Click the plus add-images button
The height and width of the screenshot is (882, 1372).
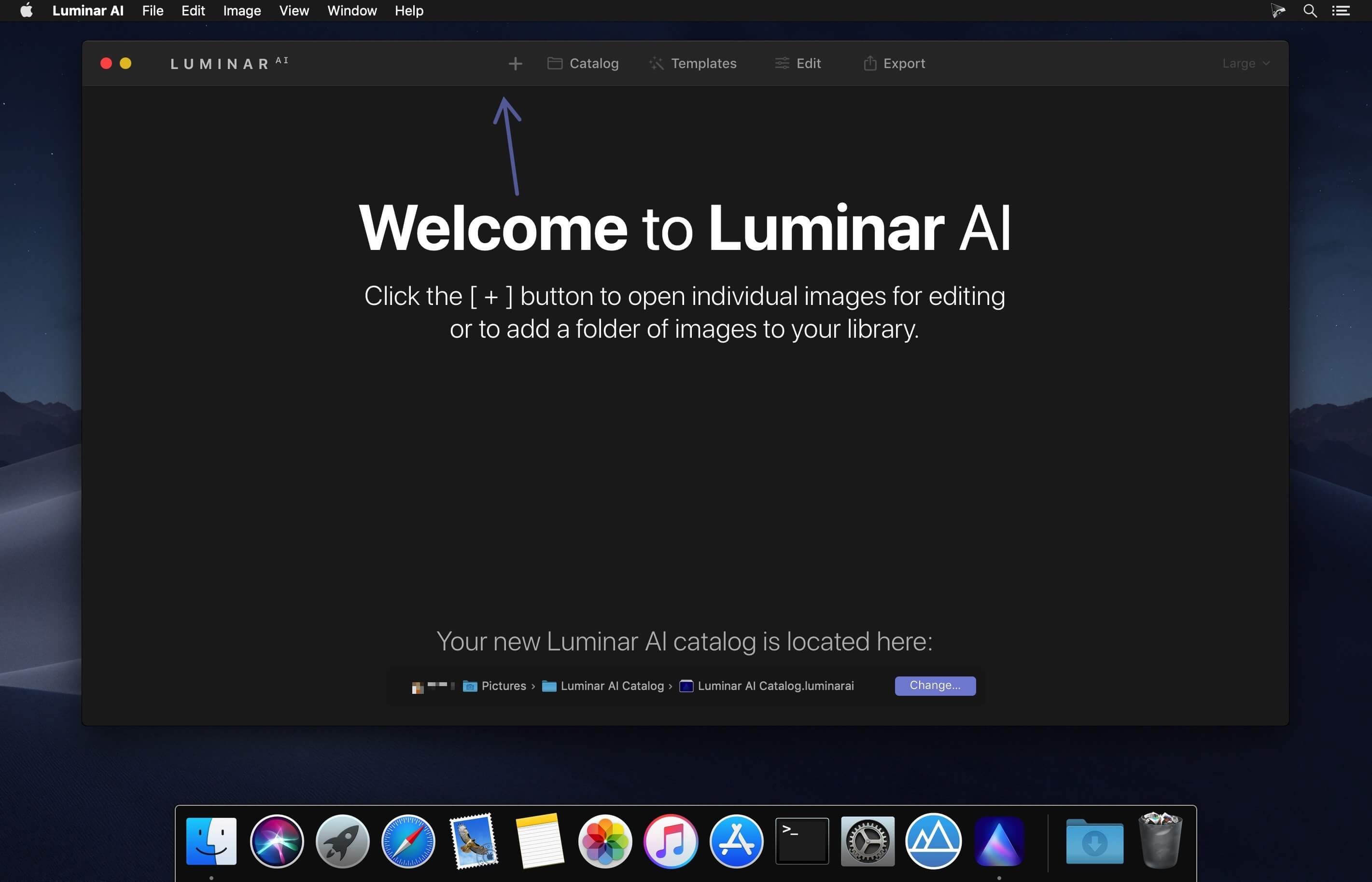click(x=515, y=64)
